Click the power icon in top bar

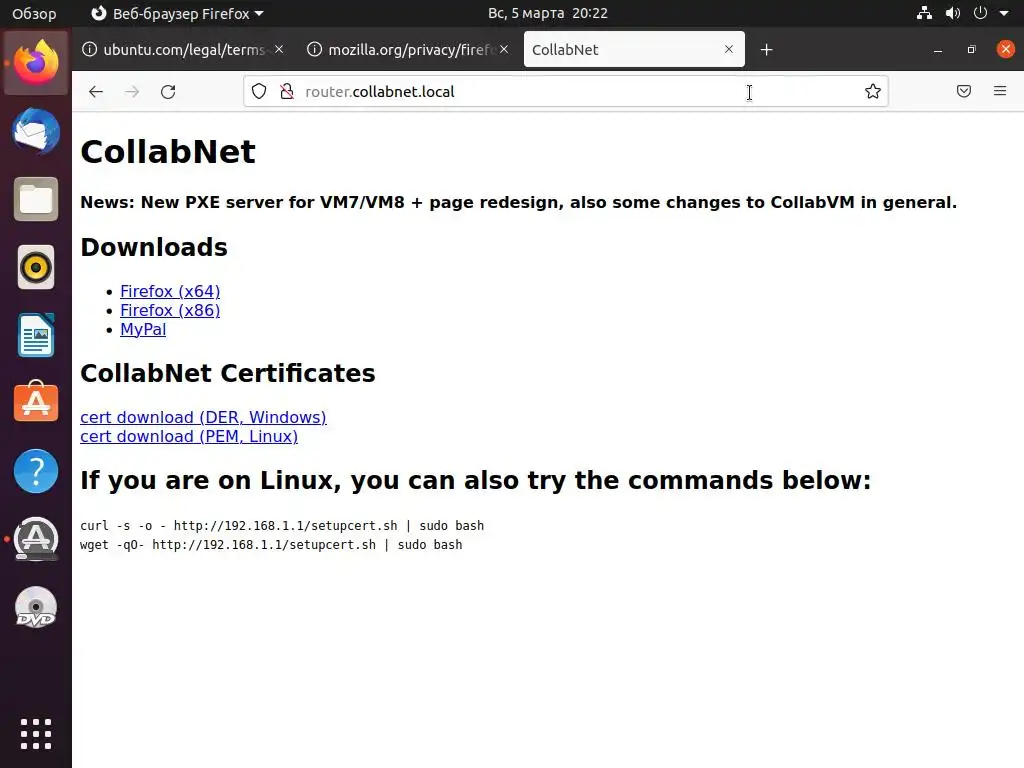(x=980, y=13)
